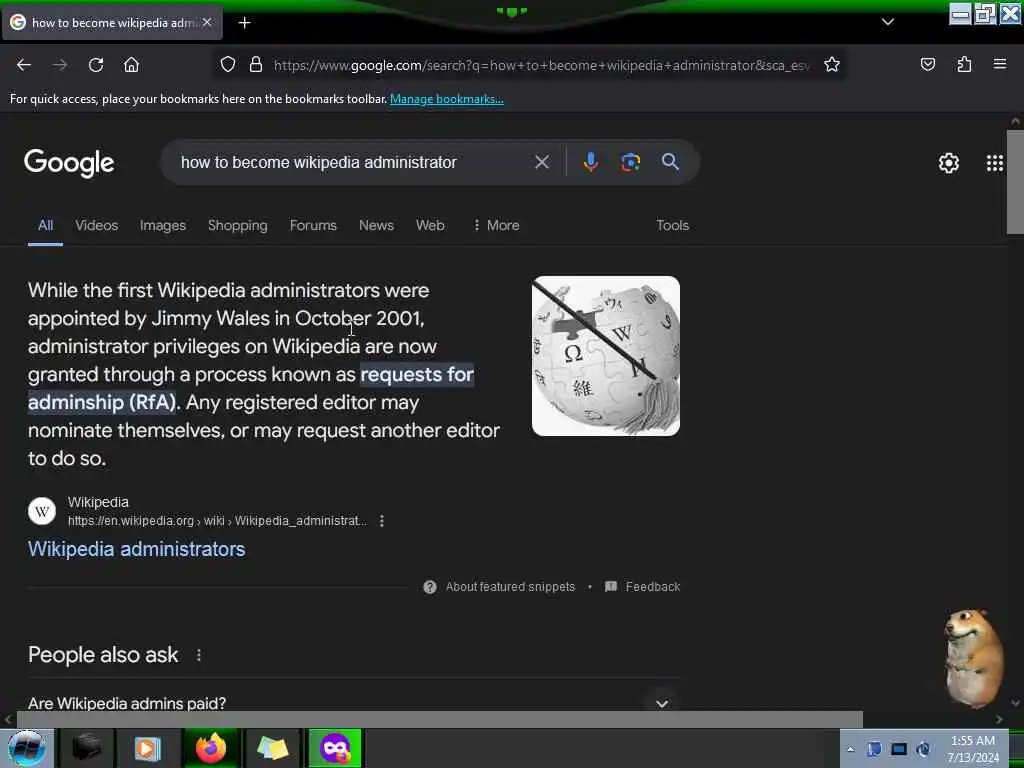
Task: Open the extensions puzzle menu
Action: [964, 65]
